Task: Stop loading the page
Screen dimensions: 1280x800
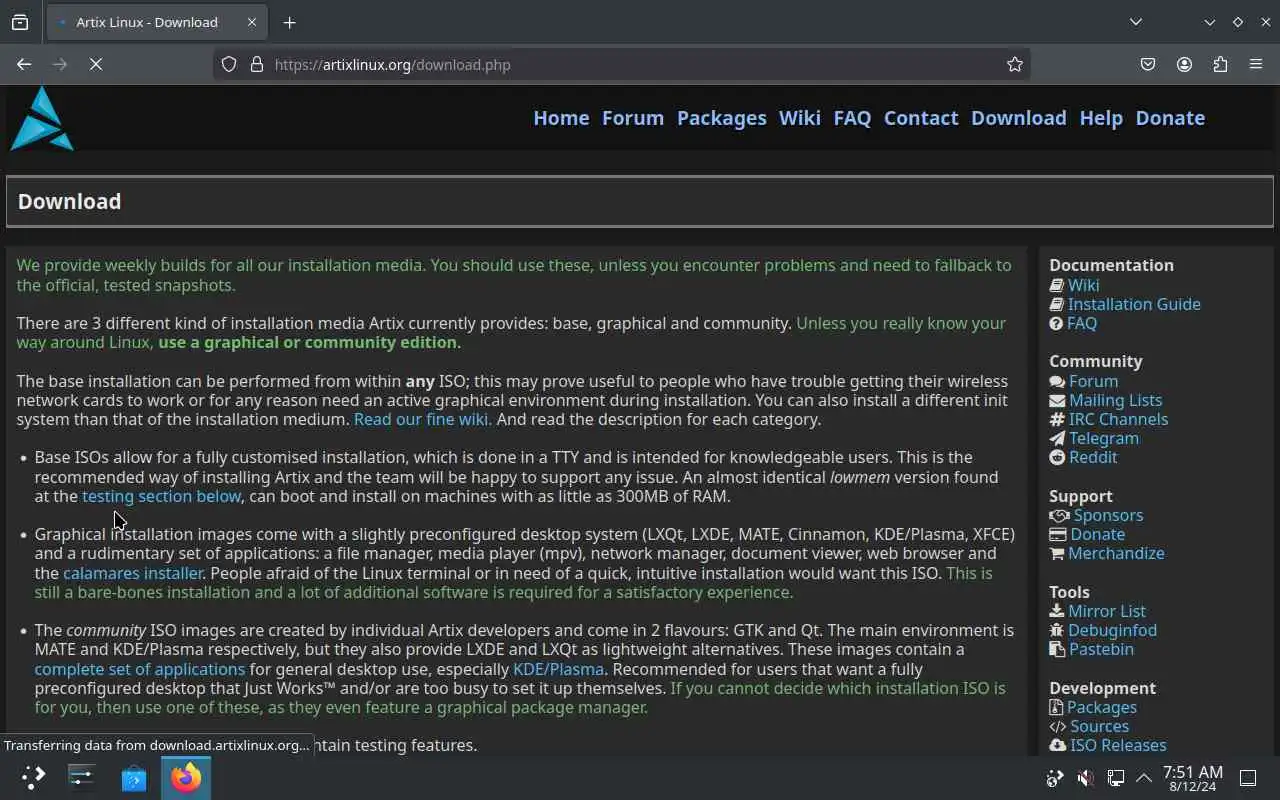Action: [96, 64]
